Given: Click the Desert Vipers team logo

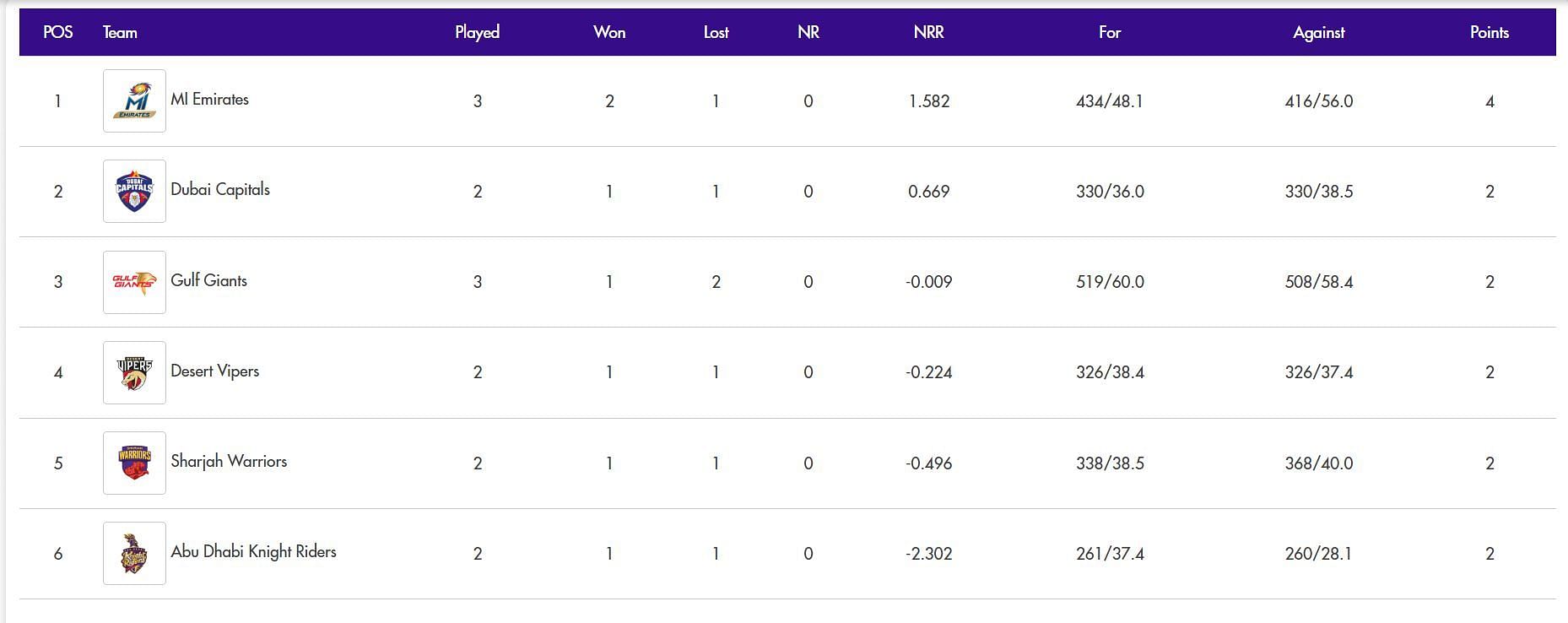Looking at the screenshot, I should (x=134, y=372).
